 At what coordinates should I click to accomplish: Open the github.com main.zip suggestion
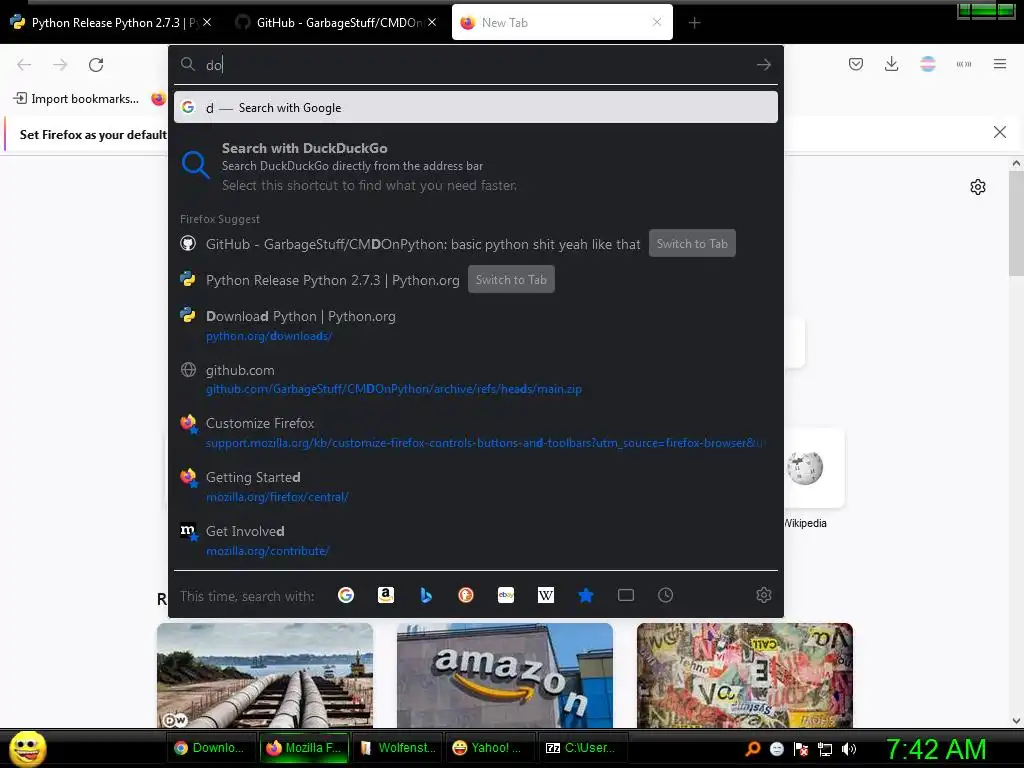475,379
